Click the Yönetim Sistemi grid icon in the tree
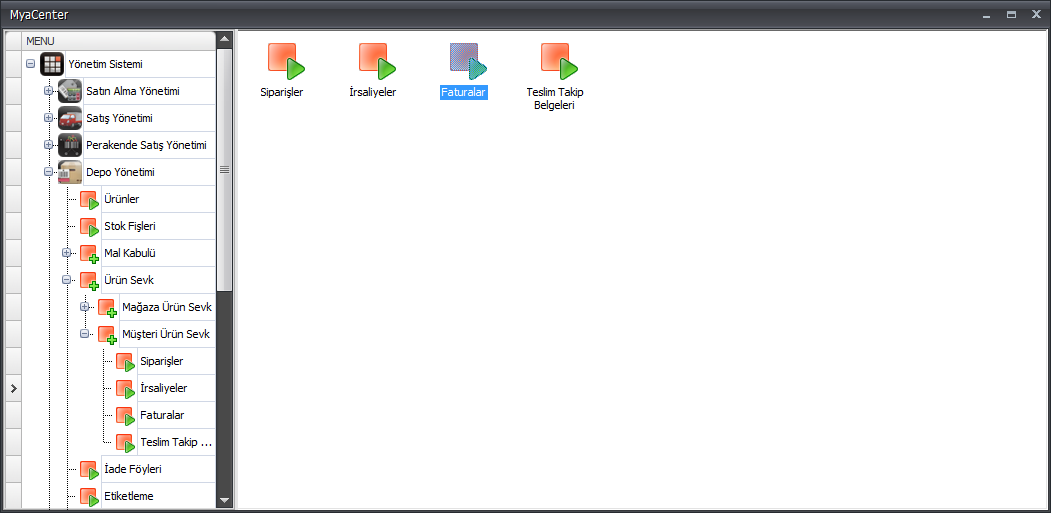 pyautogui.click(x=52, y=64)
